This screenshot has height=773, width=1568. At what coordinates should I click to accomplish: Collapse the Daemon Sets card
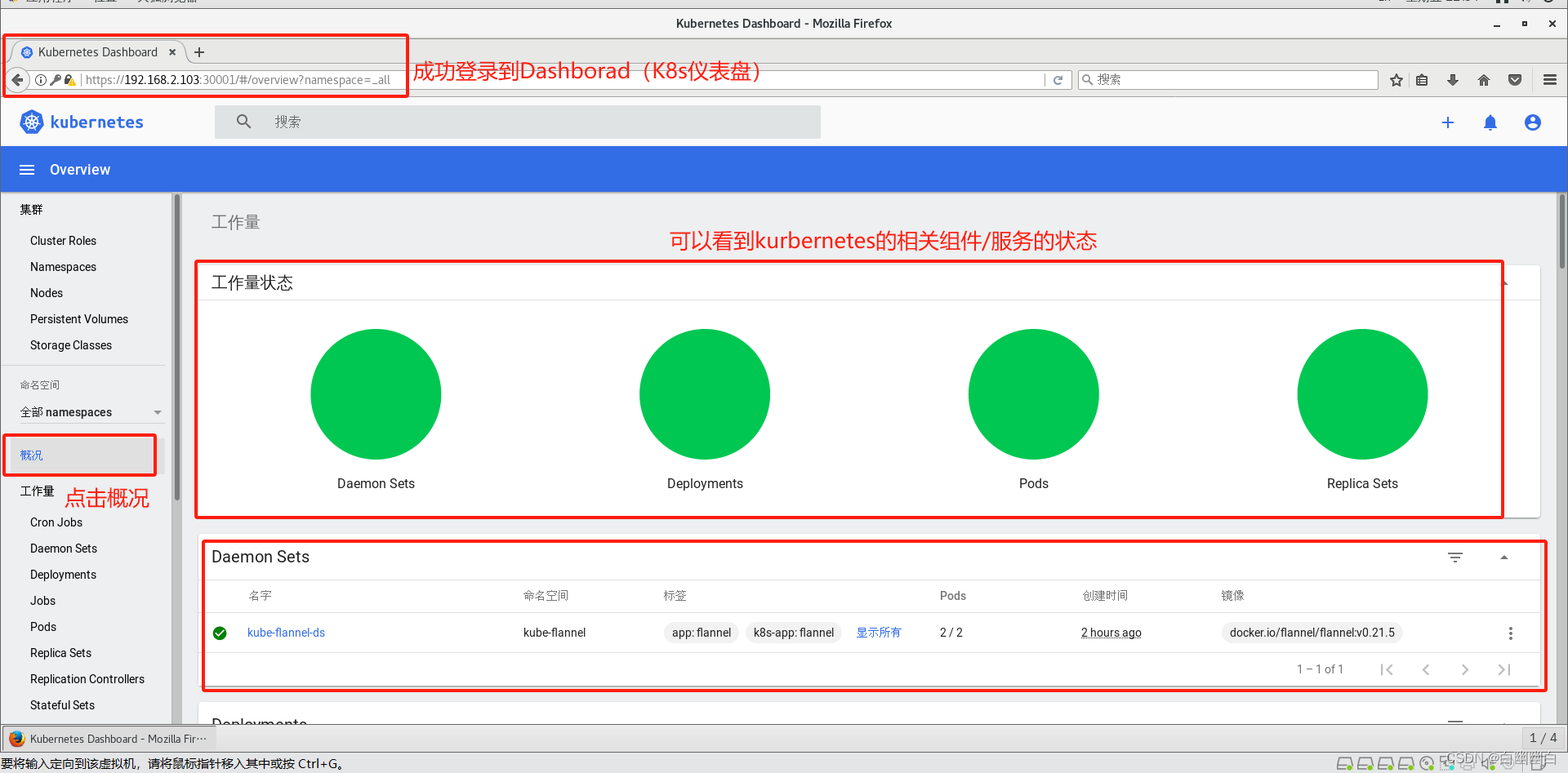pos(1504,558)
